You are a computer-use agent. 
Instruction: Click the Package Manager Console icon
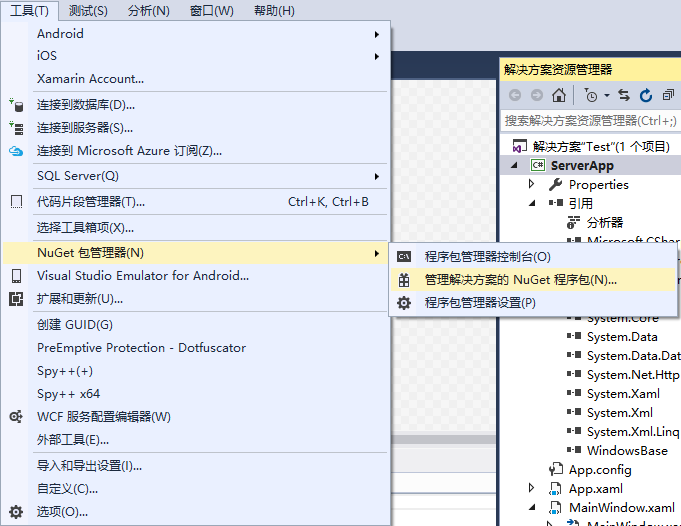click(404, 257)
